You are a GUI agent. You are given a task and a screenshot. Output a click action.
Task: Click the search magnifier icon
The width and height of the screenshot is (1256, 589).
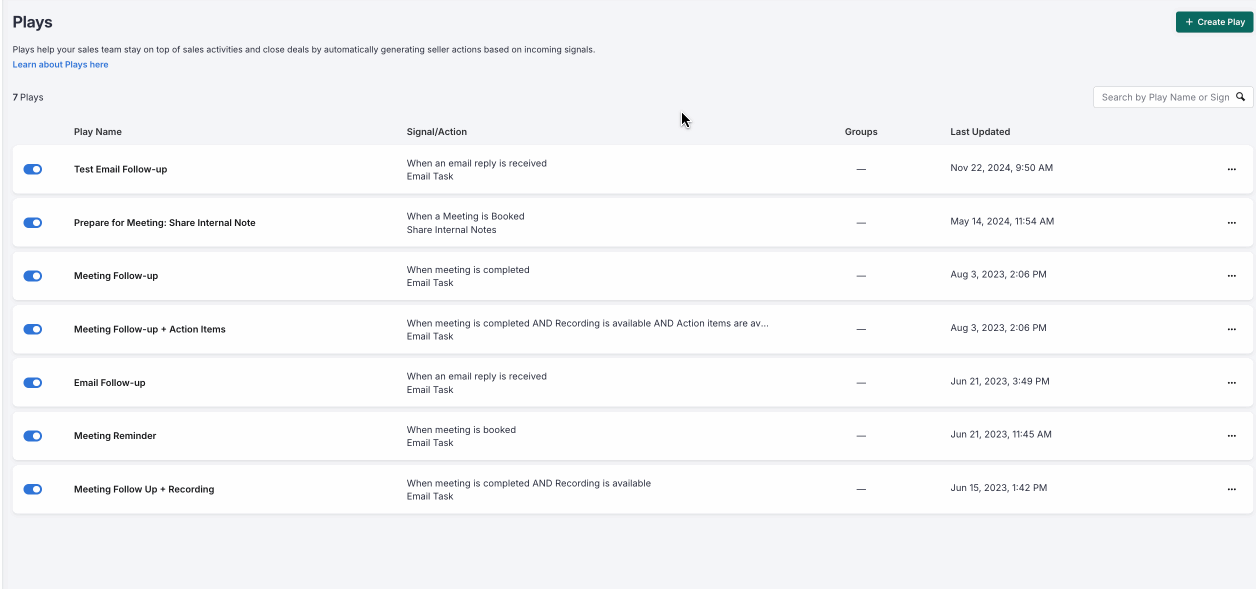click(1241, 97)
